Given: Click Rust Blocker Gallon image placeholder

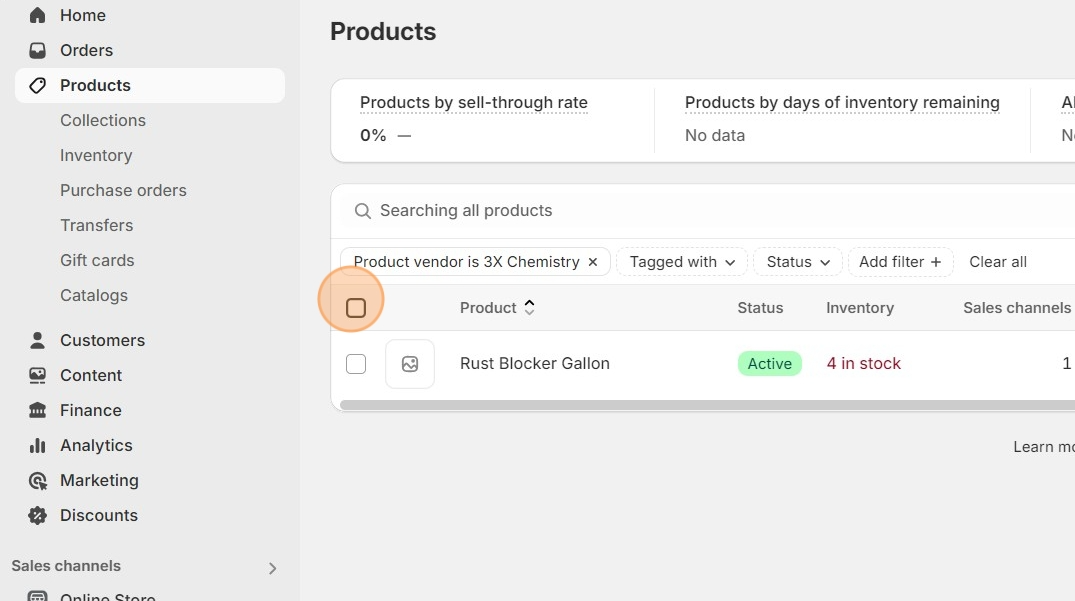Looking at the screenshot, I should pyautogui.click(x=410, y=364).
